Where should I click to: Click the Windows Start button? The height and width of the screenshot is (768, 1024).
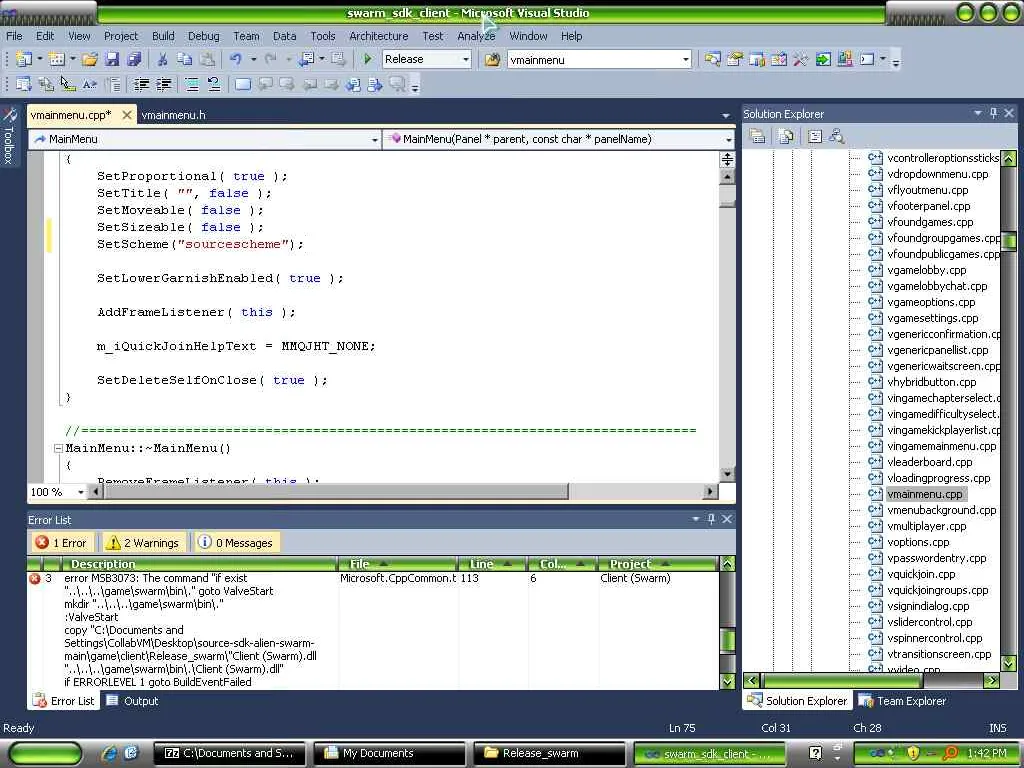[x=46, y=754]
